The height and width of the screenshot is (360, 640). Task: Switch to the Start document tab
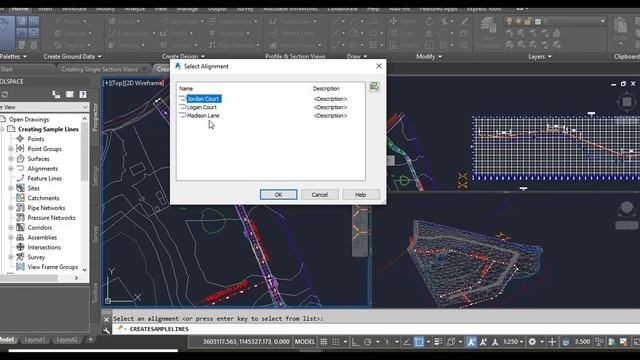[x=7, y=69]
